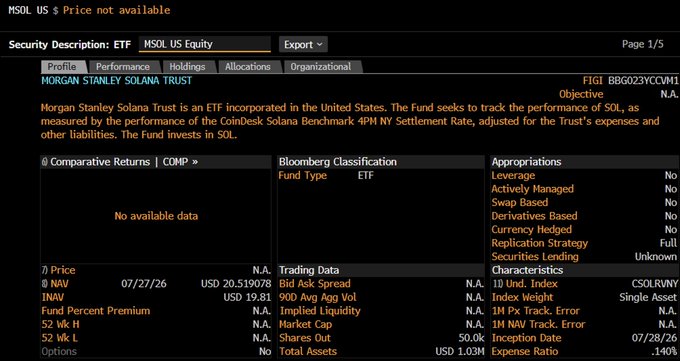Click the Bloomberg Classification header

pos(338,162)
